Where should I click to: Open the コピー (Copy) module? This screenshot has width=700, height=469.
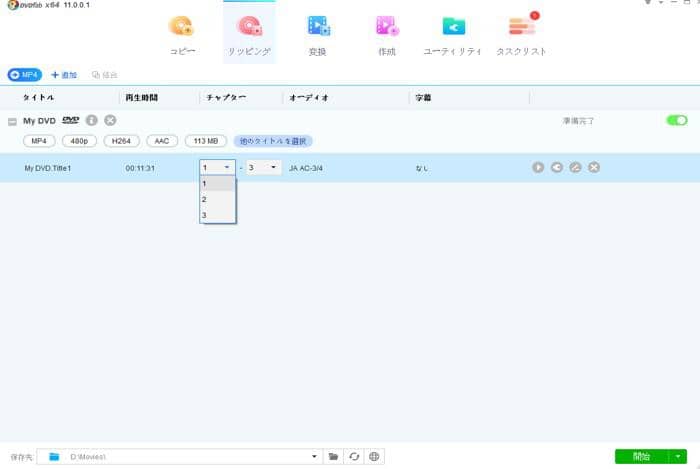click(182, 34)
